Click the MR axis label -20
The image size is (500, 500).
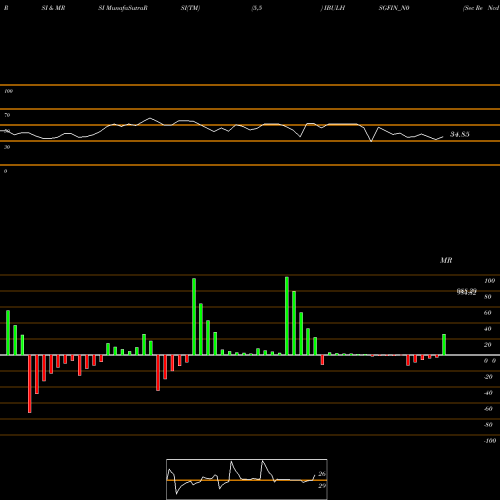pyautogui.click(x=488, y=377)
